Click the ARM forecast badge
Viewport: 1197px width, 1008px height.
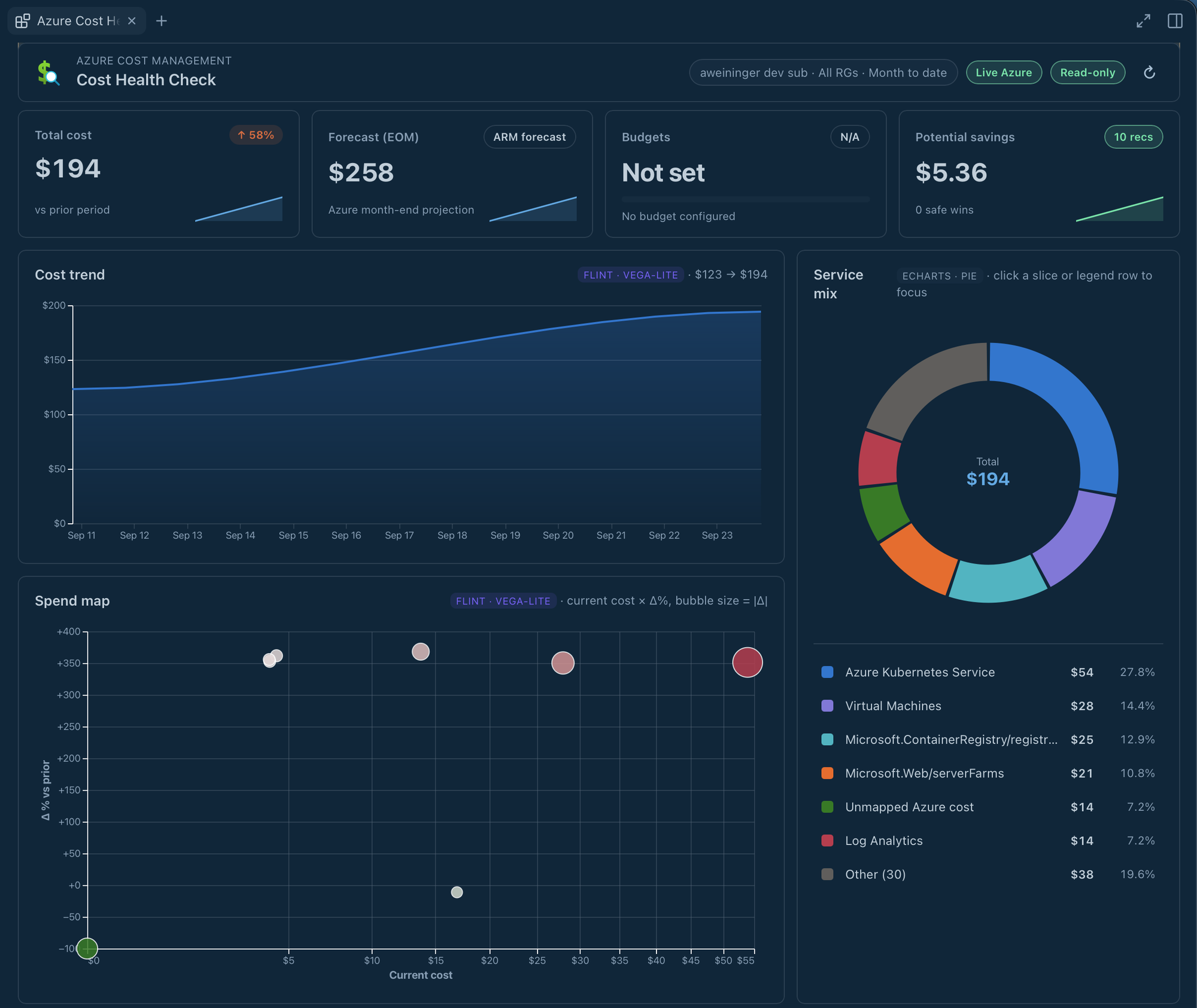click(x=530, y=137)
